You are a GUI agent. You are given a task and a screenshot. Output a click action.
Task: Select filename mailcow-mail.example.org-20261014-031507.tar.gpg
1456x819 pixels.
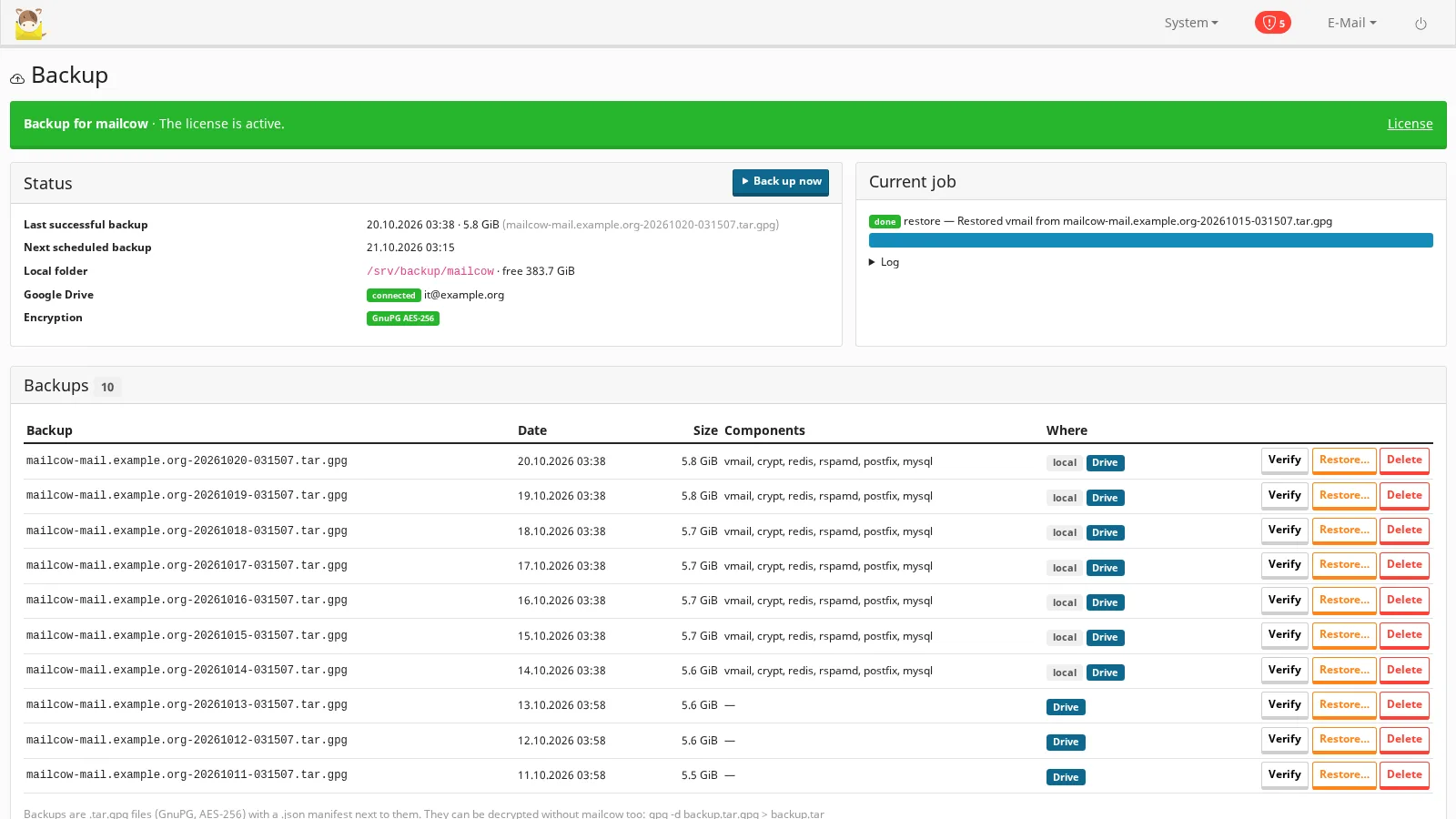[187, 671]
